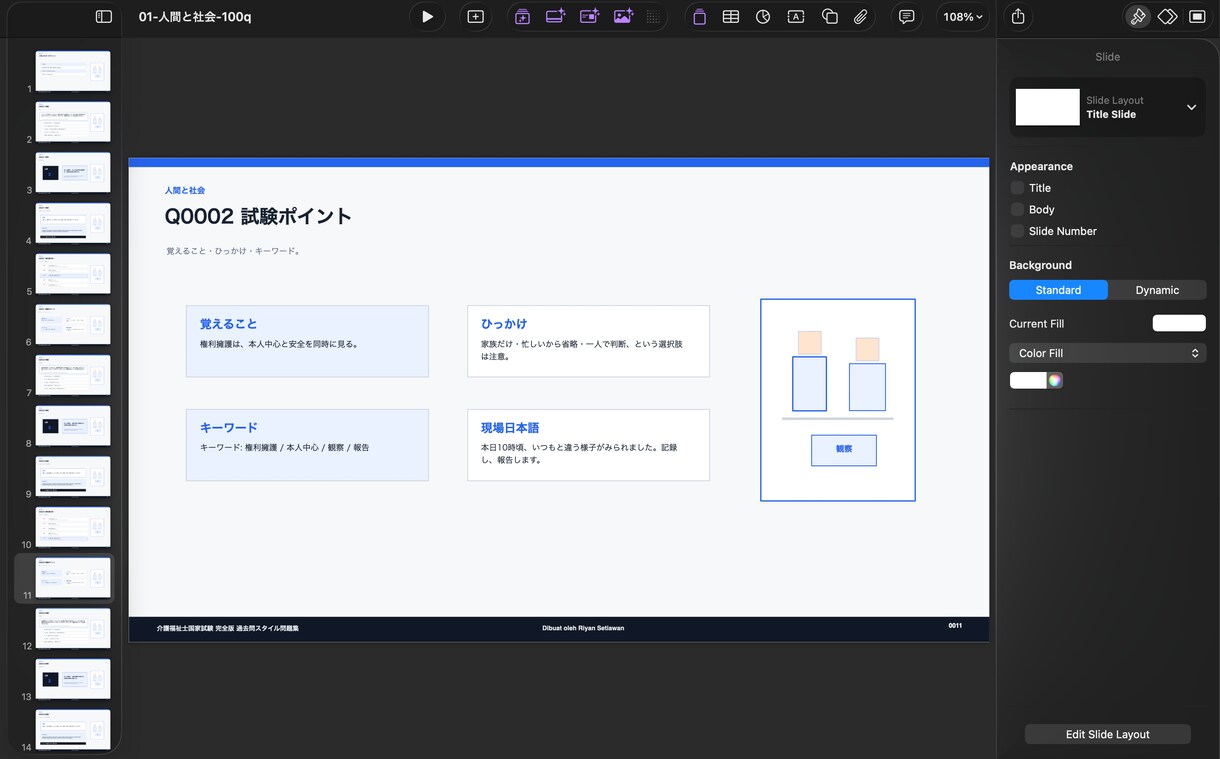Screen dimensions: 1220x759
Task: Select slide 2 thumbnail
Action: 73,122
